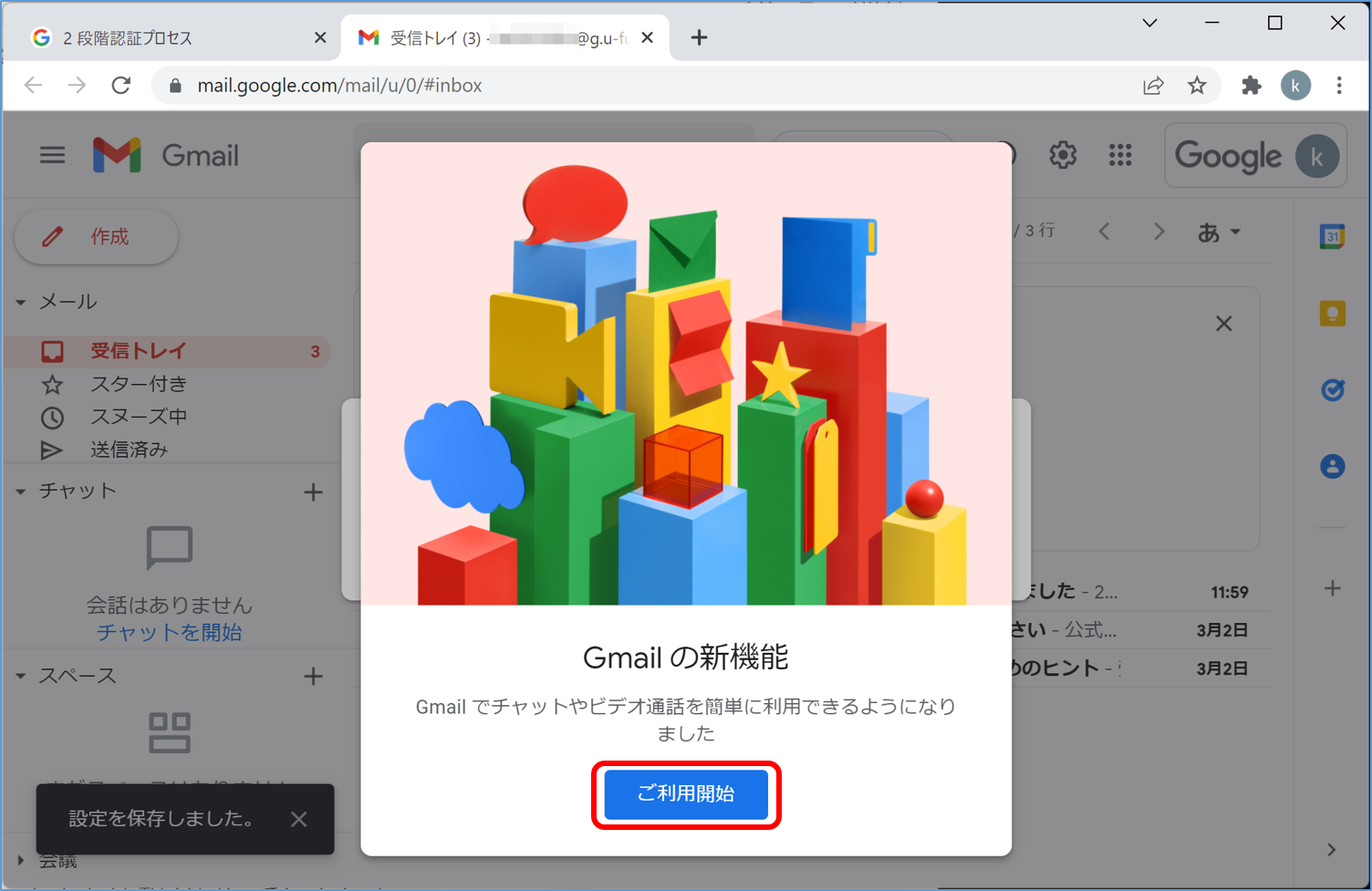Open Gmail settings gear icon
1372x891 pixels.
tap(1063, 155)
